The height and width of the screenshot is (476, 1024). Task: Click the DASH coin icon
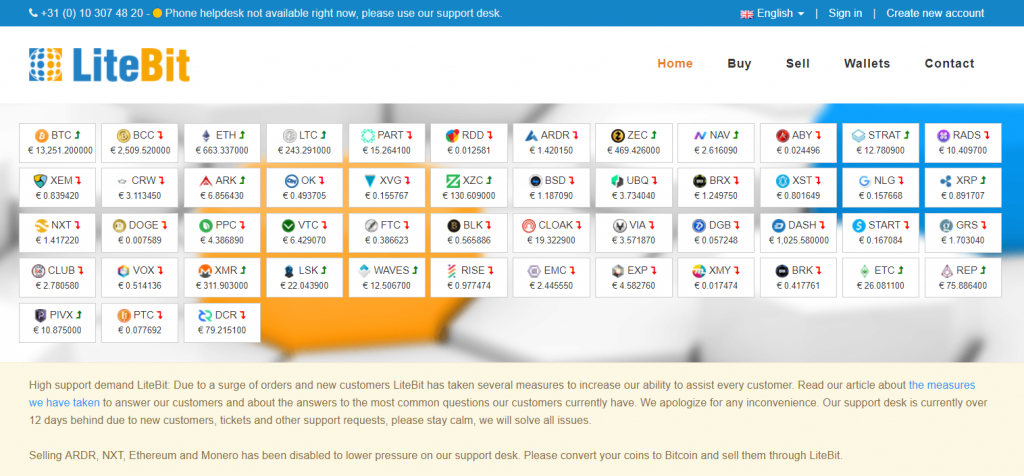[778, 225]
